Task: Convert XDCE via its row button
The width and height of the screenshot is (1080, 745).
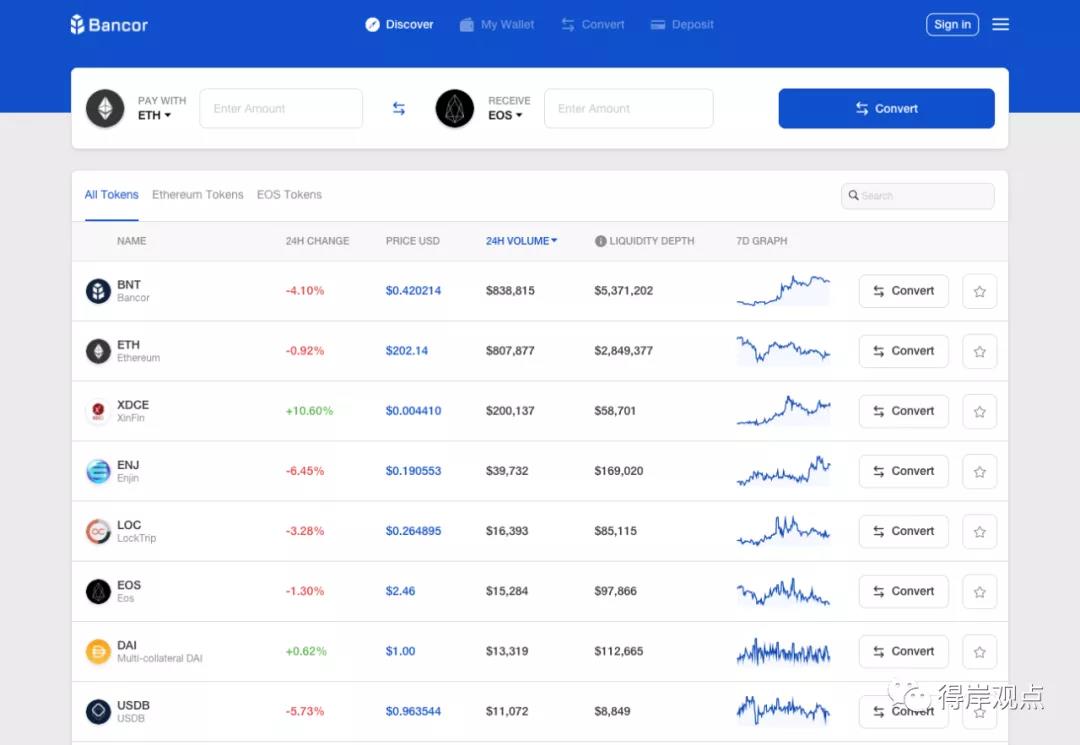Action: point(904,411)
